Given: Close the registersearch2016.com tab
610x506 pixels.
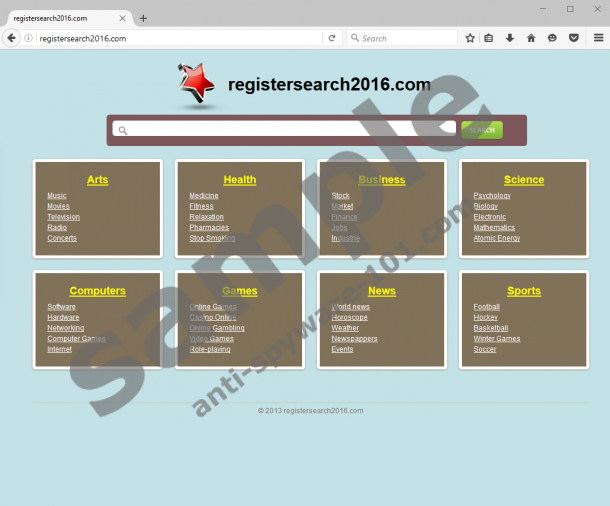Looking at the screenshot, I should 125,18.
